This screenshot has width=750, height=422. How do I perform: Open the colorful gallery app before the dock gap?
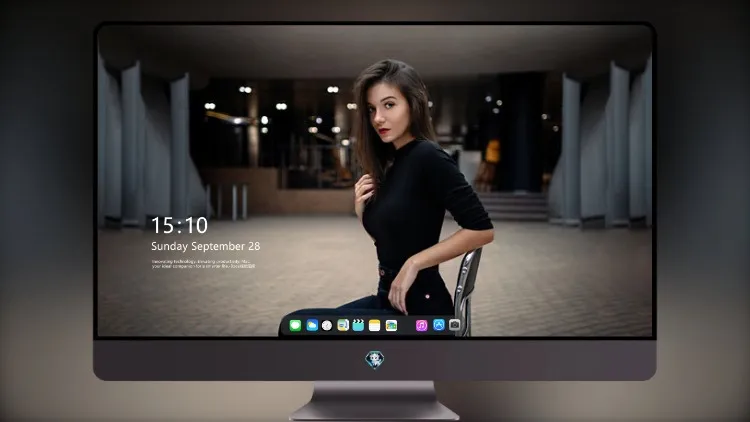(x=391, y=326)
